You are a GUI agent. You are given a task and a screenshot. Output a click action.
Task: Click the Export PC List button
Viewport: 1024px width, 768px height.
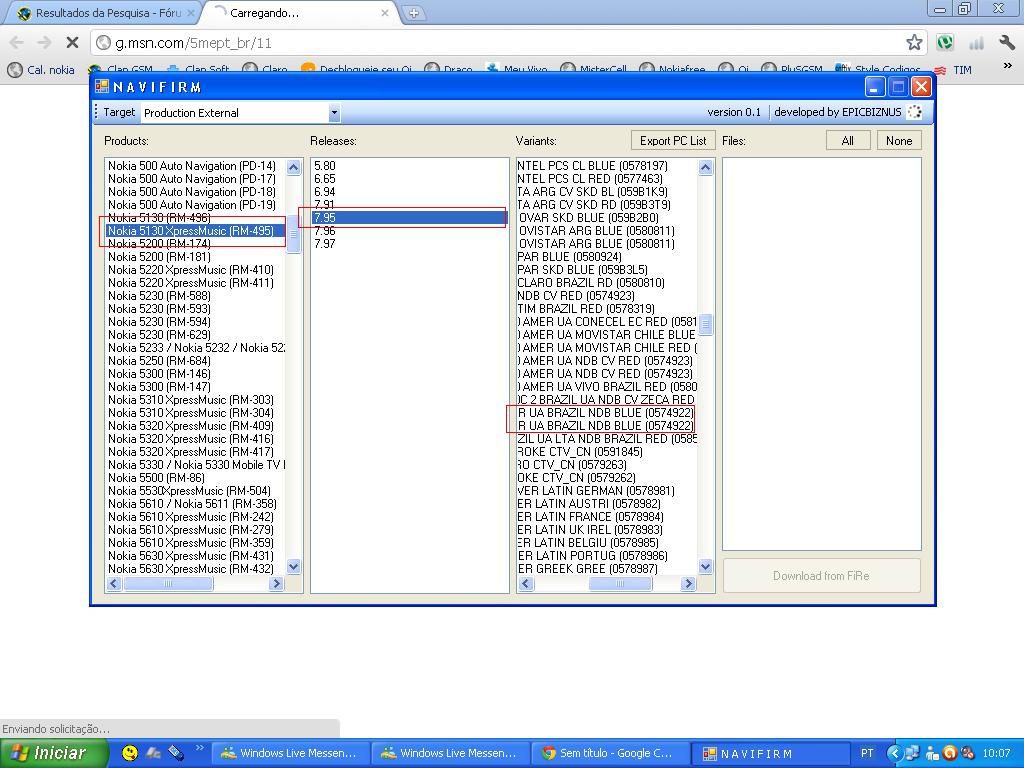tap(673, 140)
